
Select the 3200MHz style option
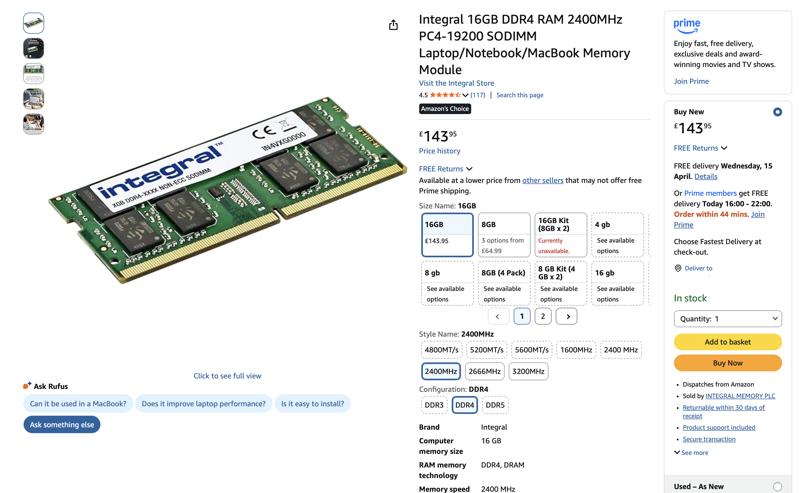point(528,372)
